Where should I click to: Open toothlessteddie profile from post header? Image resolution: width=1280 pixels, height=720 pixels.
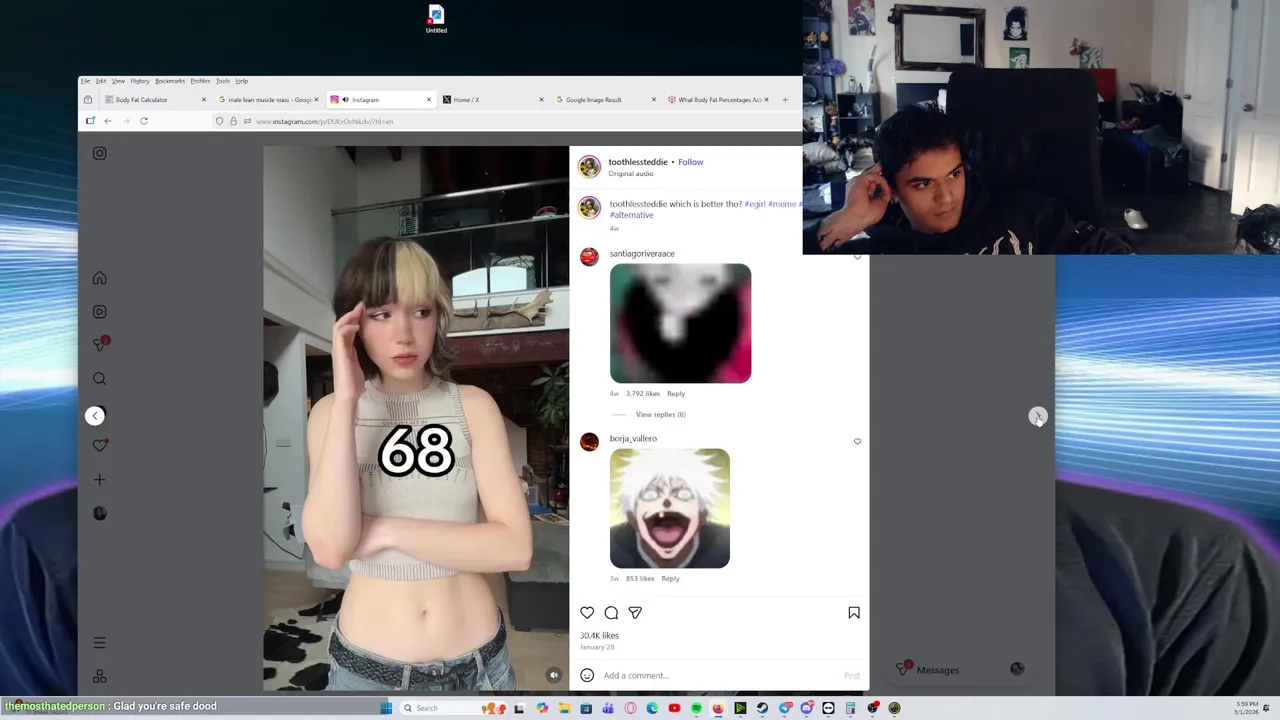[x=638, y=162]
